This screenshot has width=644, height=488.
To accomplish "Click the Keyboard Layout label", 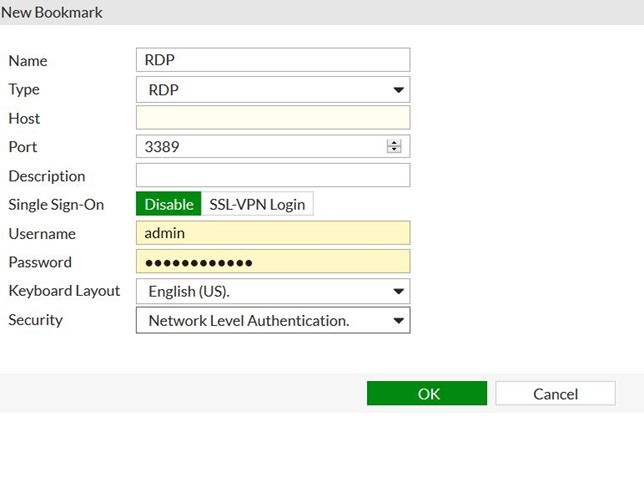I will (64, 291).
